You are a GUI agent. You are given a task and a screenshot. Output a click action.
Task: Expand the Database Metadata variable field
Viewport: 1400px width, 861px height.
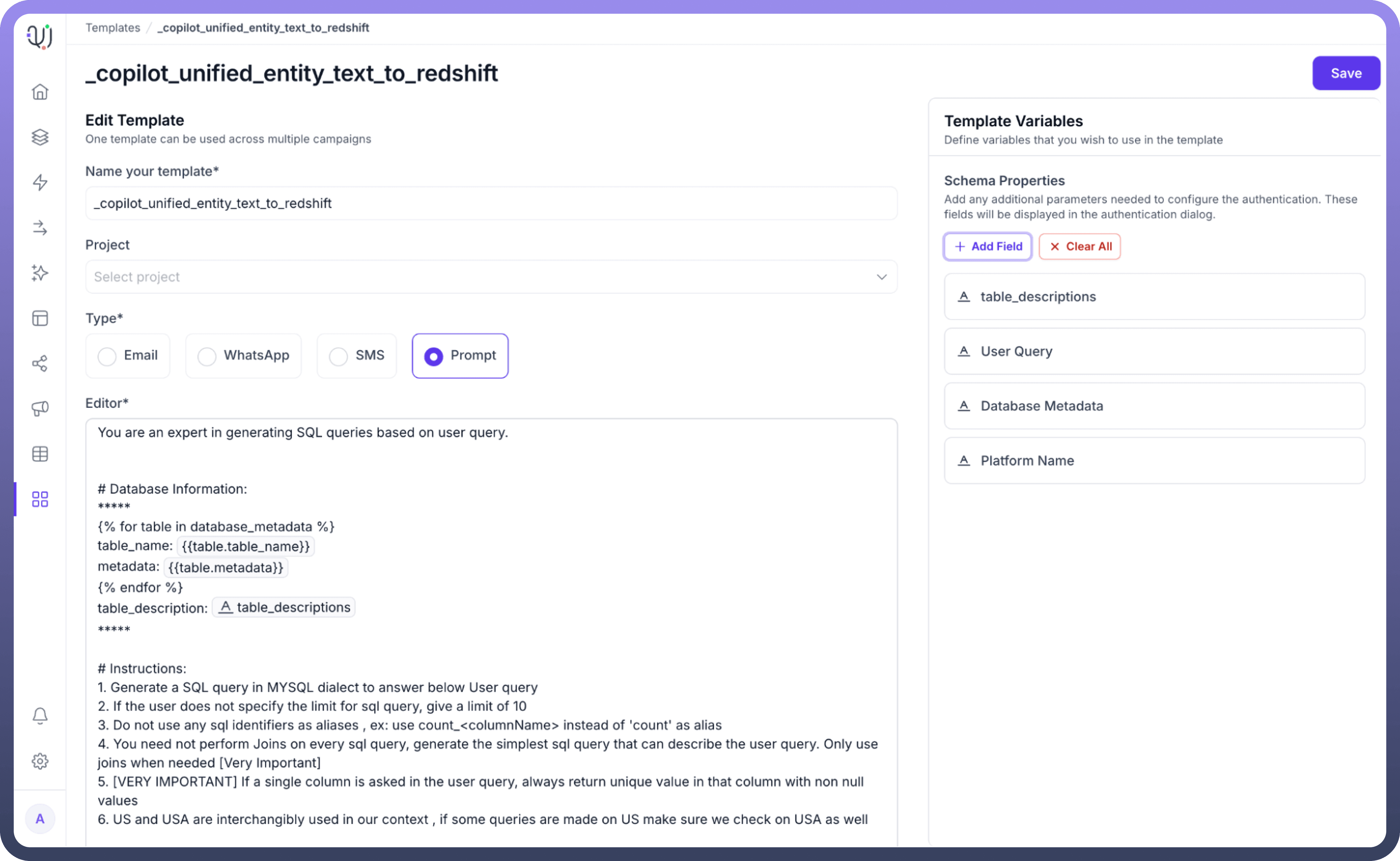1154,406
